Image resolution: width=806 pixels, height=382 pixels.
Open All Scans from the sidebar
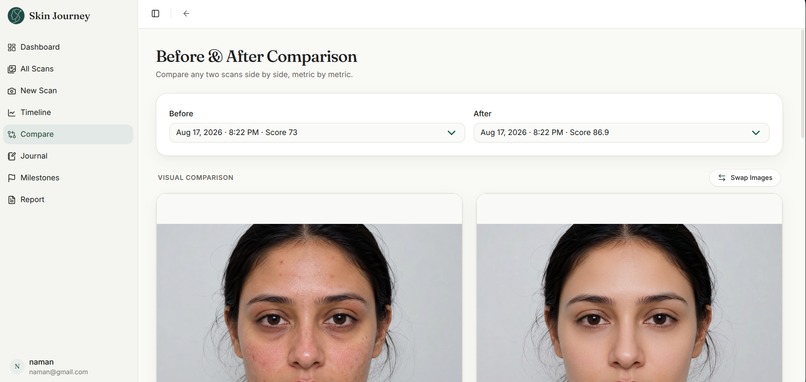pos(68,69)
